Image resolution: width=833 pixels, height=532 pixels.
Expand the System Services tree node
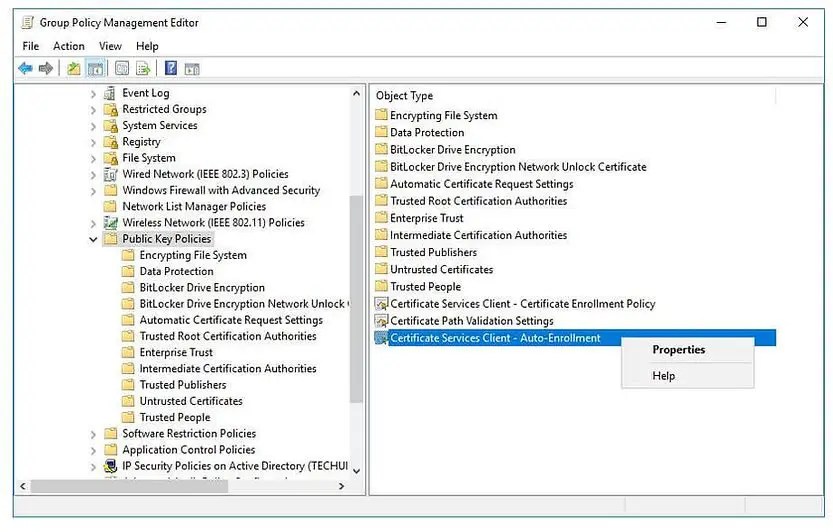coord(93,126)
